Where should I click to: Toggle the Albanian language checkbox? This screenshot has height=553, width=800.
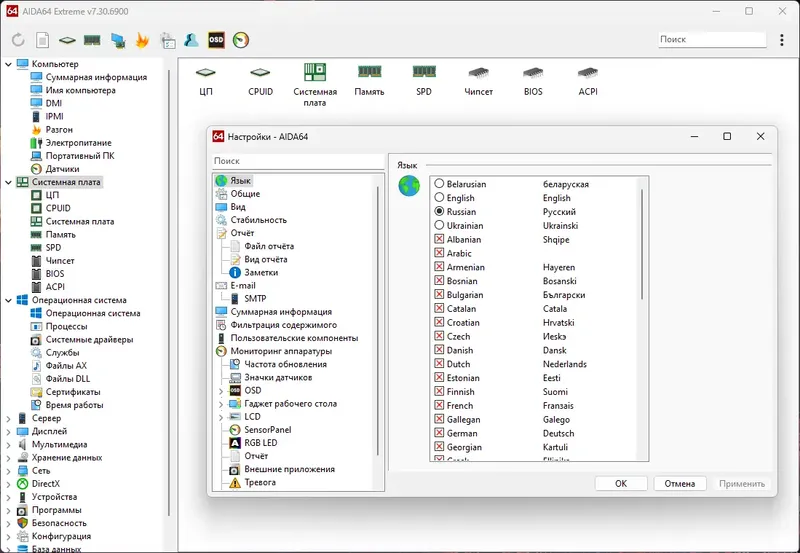pos(439,239)
